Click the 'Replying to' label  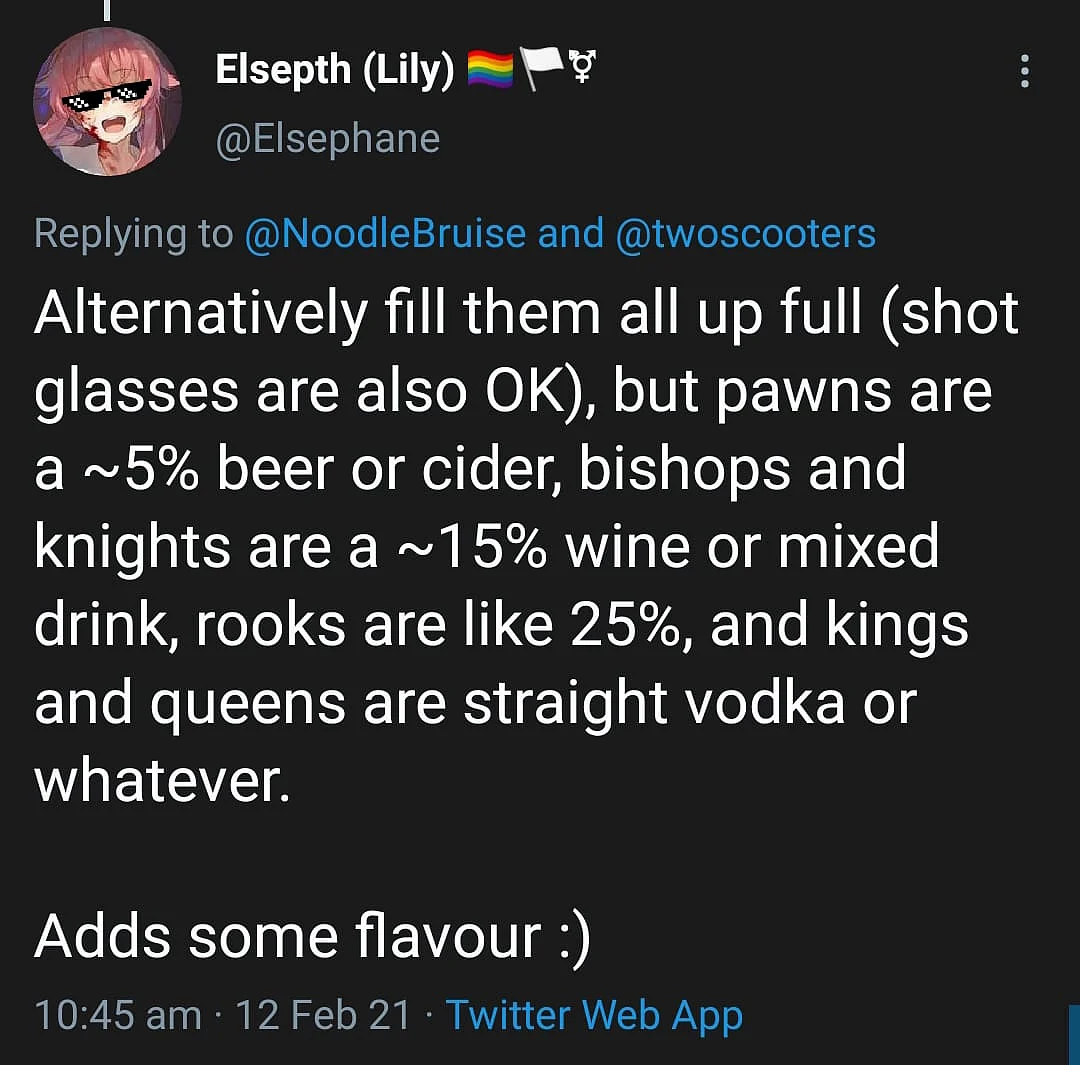(134, 234)
